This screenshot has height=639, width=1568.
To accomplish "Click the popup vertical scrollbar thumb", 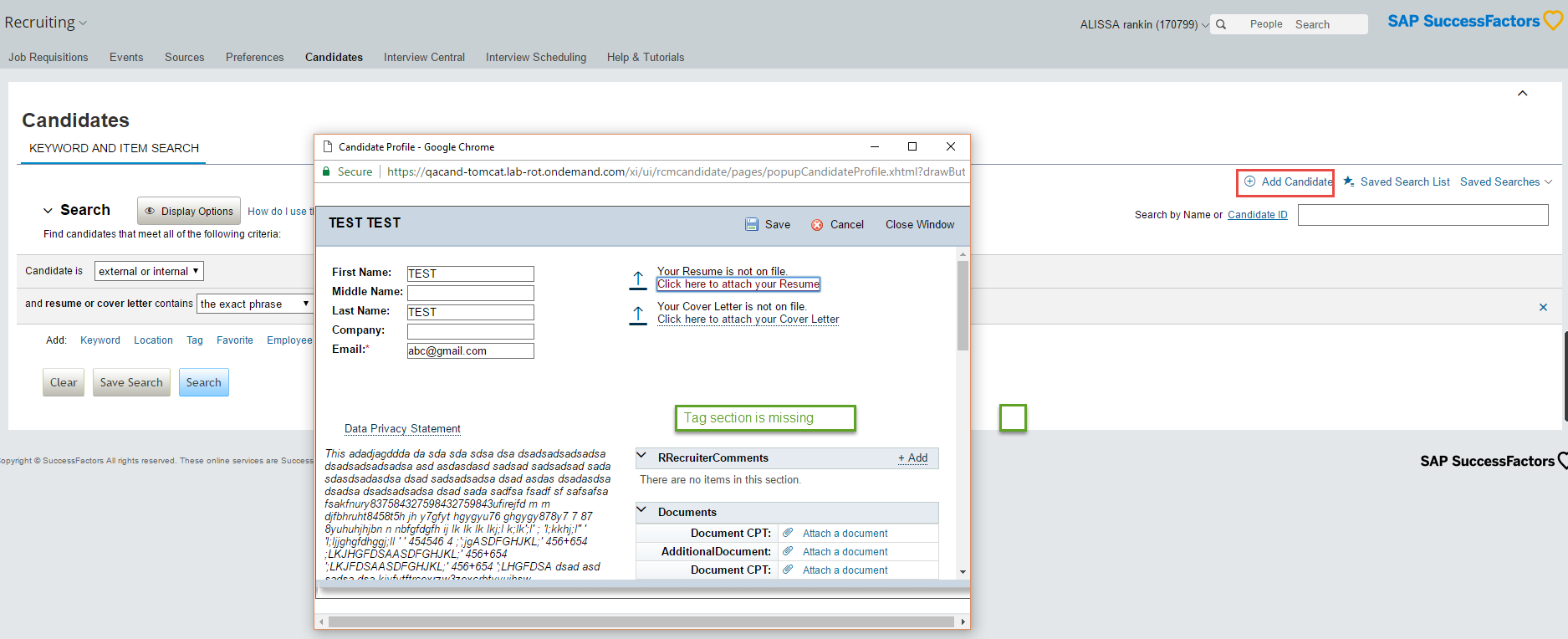I will 963,306.
